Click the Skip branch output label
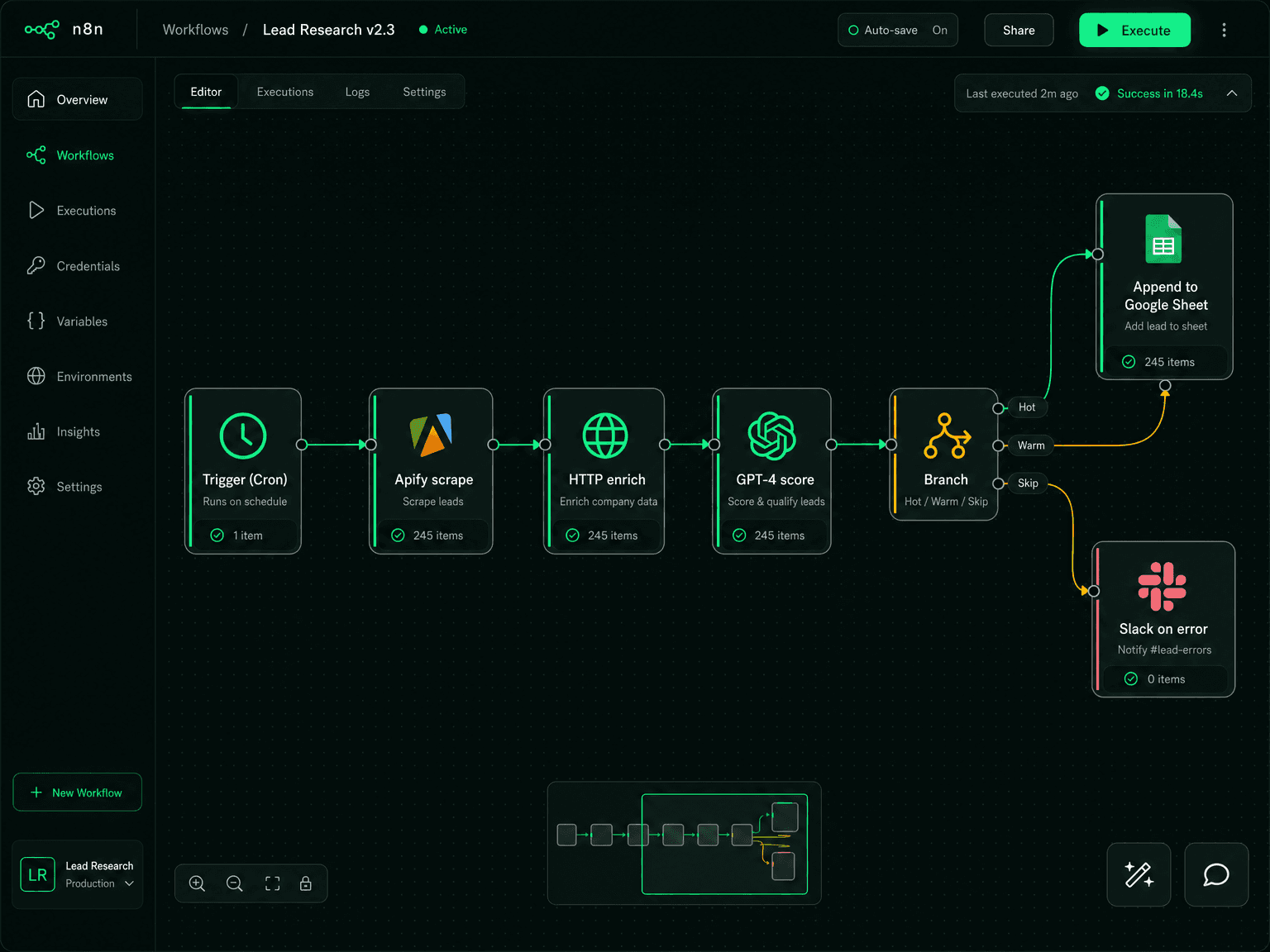The image size is (1270, 952). click(1028, 483)
